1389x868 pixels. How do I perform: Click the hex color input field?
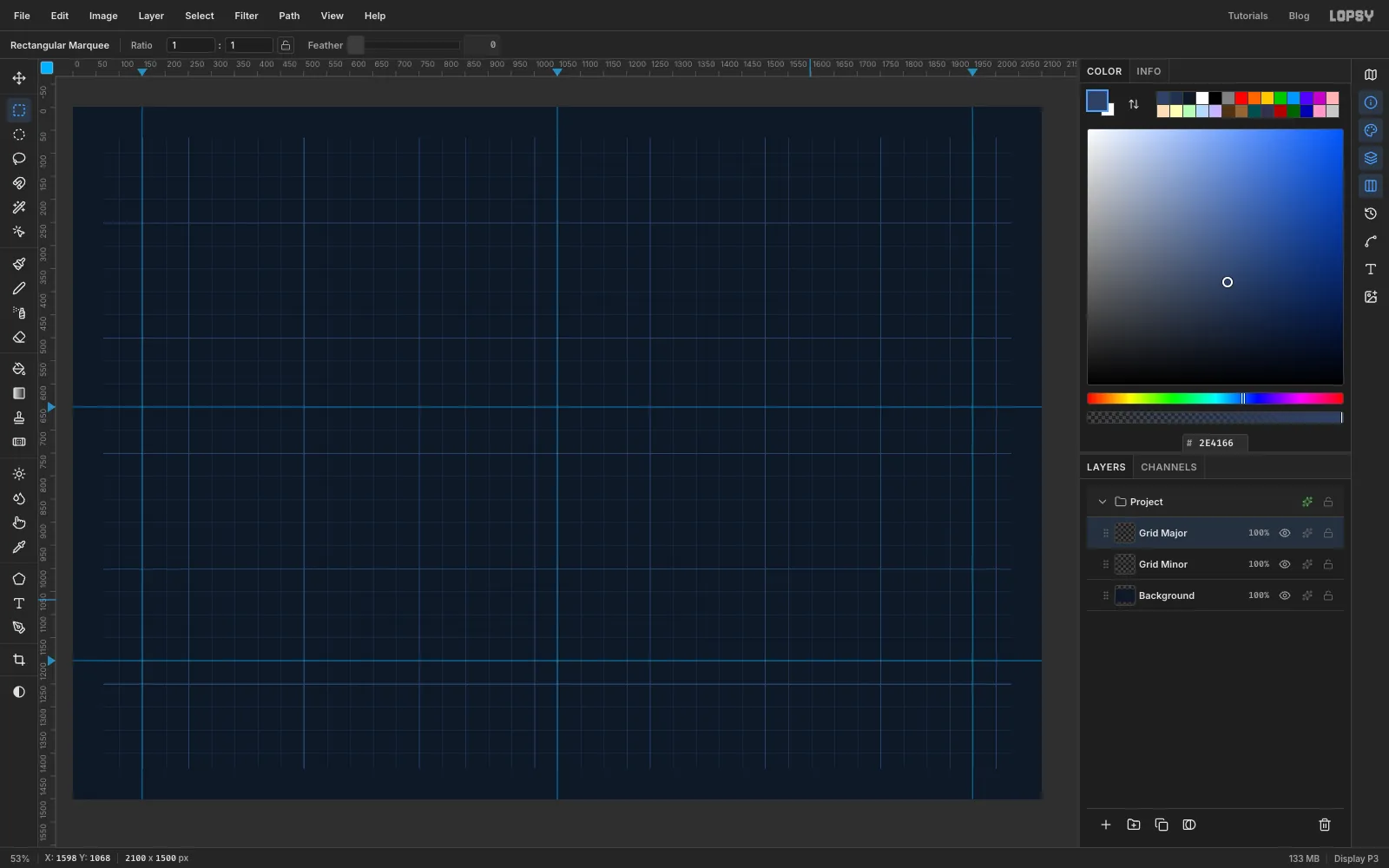pos(1215,443)
